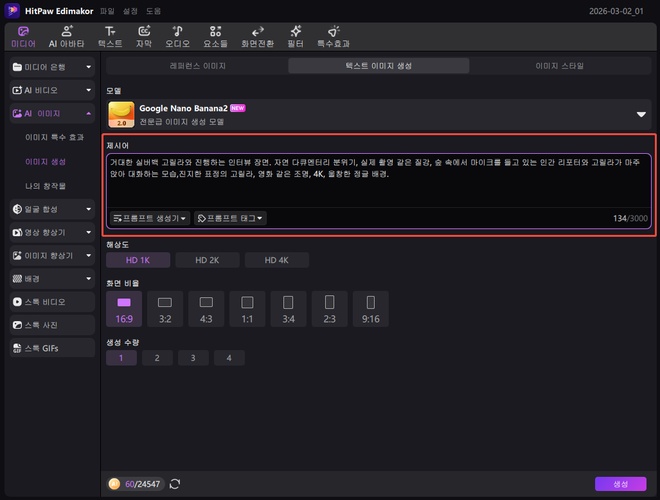Collapse the AI 이미지 section
660x500 pixels.
[52, 113]
